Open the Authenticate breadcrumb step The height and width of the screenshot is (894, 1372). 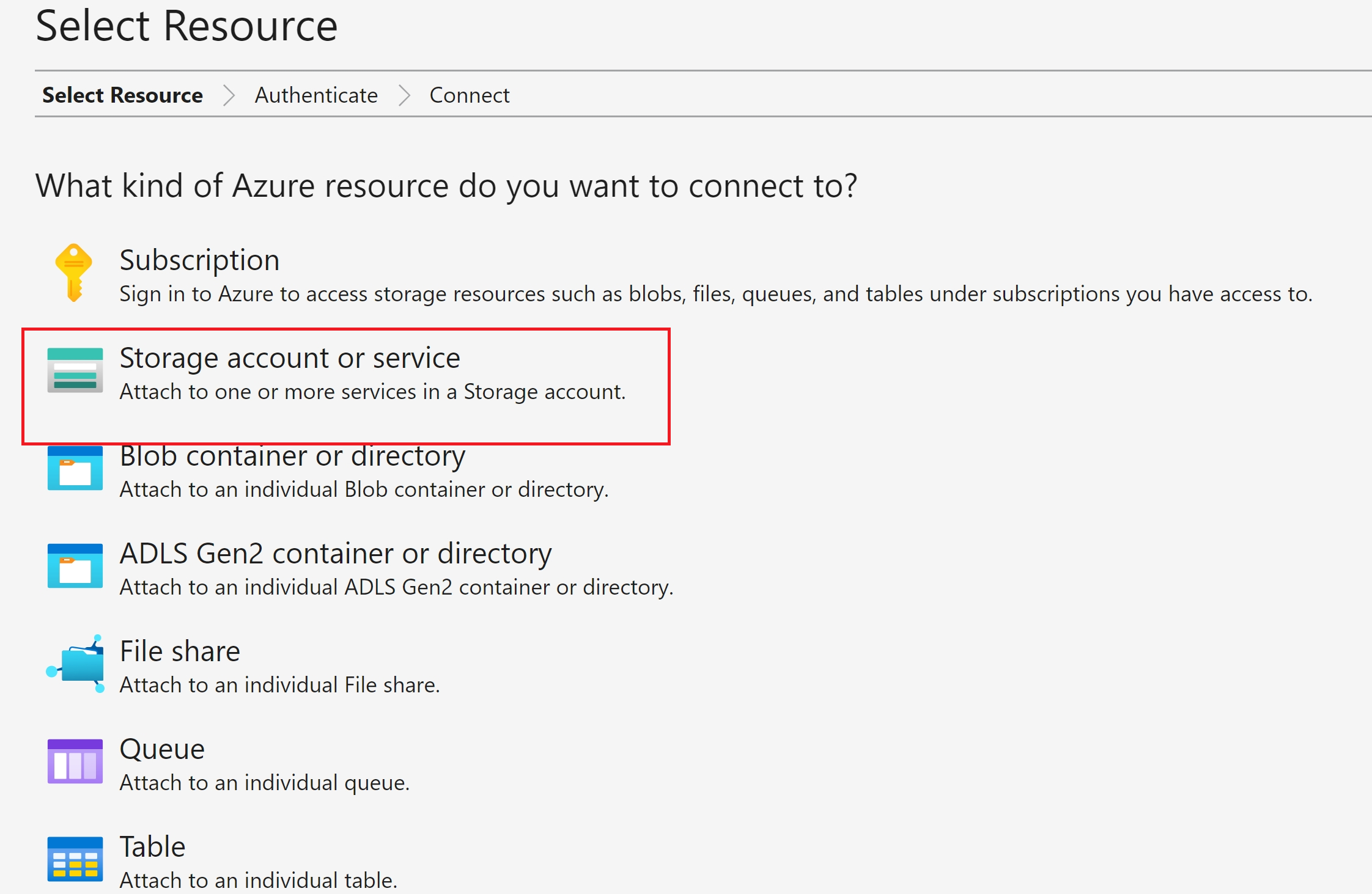(x=316, y=95)
